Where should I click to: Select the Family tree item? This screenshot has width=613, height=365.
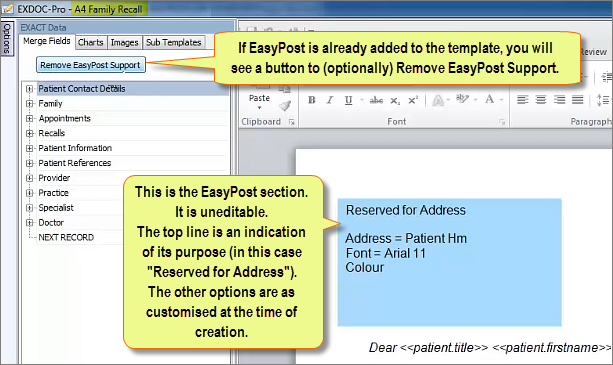point(50,104)
